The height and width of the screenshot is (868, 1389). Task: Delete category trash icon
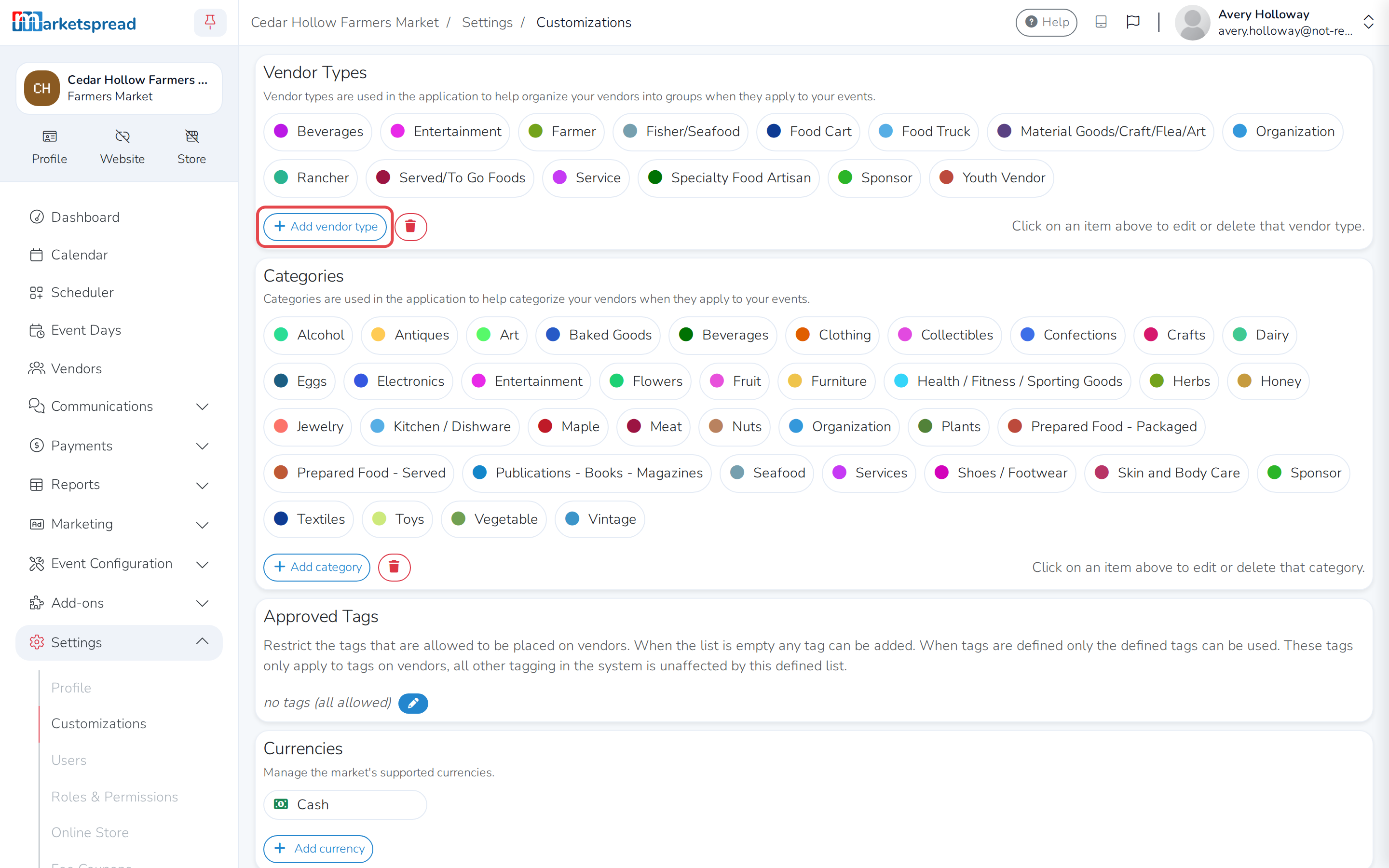pyautogui.click(x=395, y=567)
